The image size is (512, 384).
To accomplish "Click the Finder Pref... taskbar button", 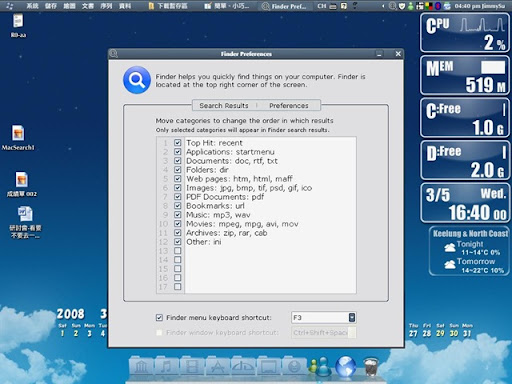I will click(x=285, y=6).
